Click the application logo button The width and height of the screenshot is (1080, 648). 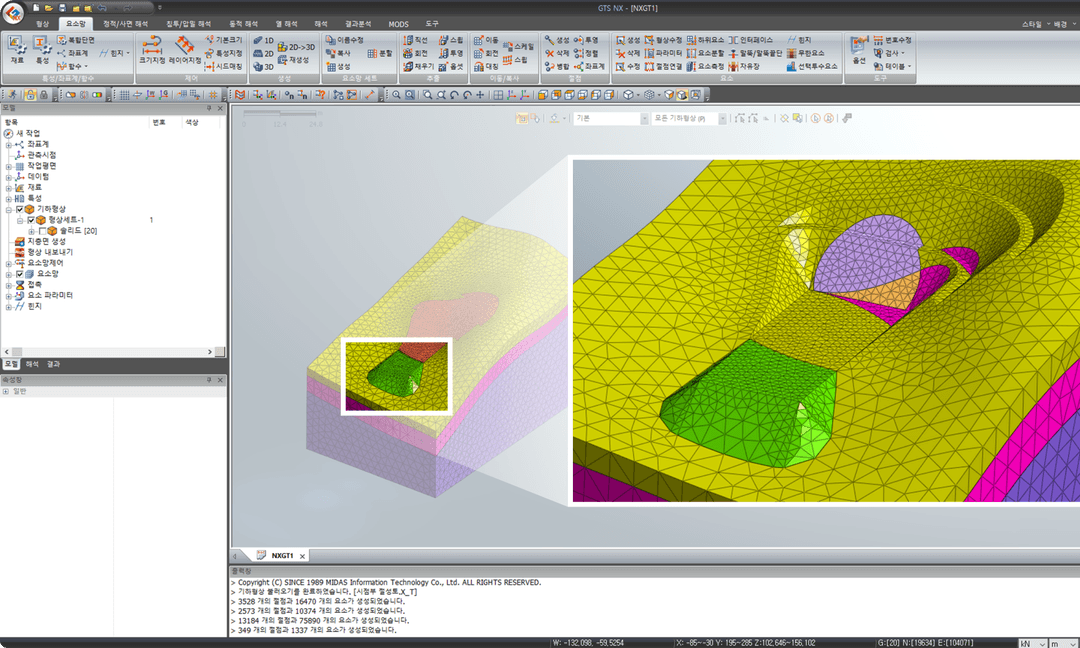point(13,11)
